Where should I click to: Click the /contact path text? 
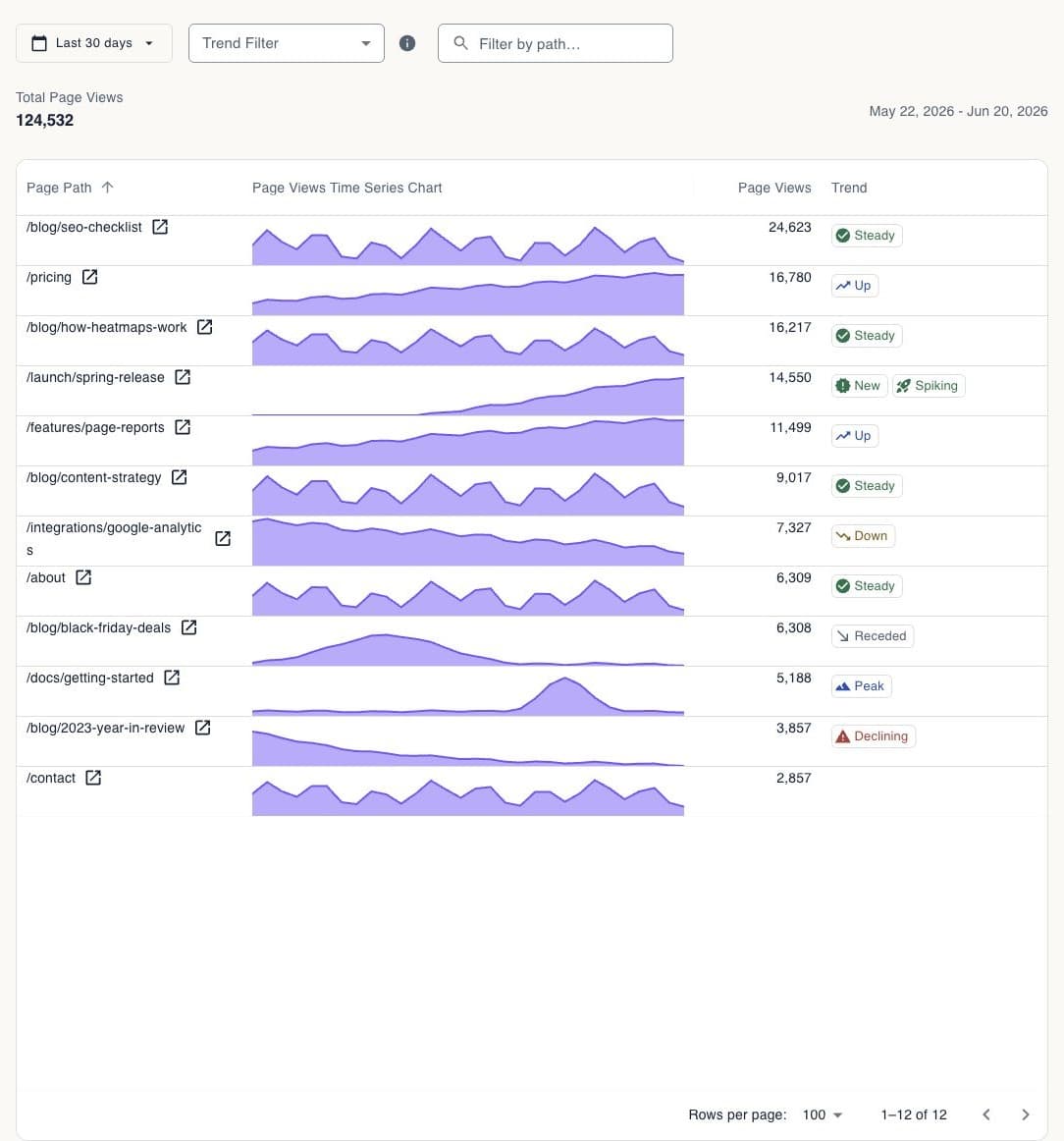point(51,778)
